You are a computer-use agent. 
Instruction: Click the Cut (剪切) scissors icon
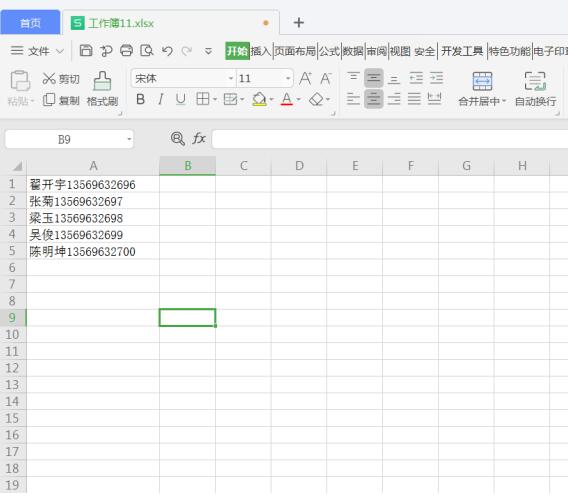click(x=49, y=79)
